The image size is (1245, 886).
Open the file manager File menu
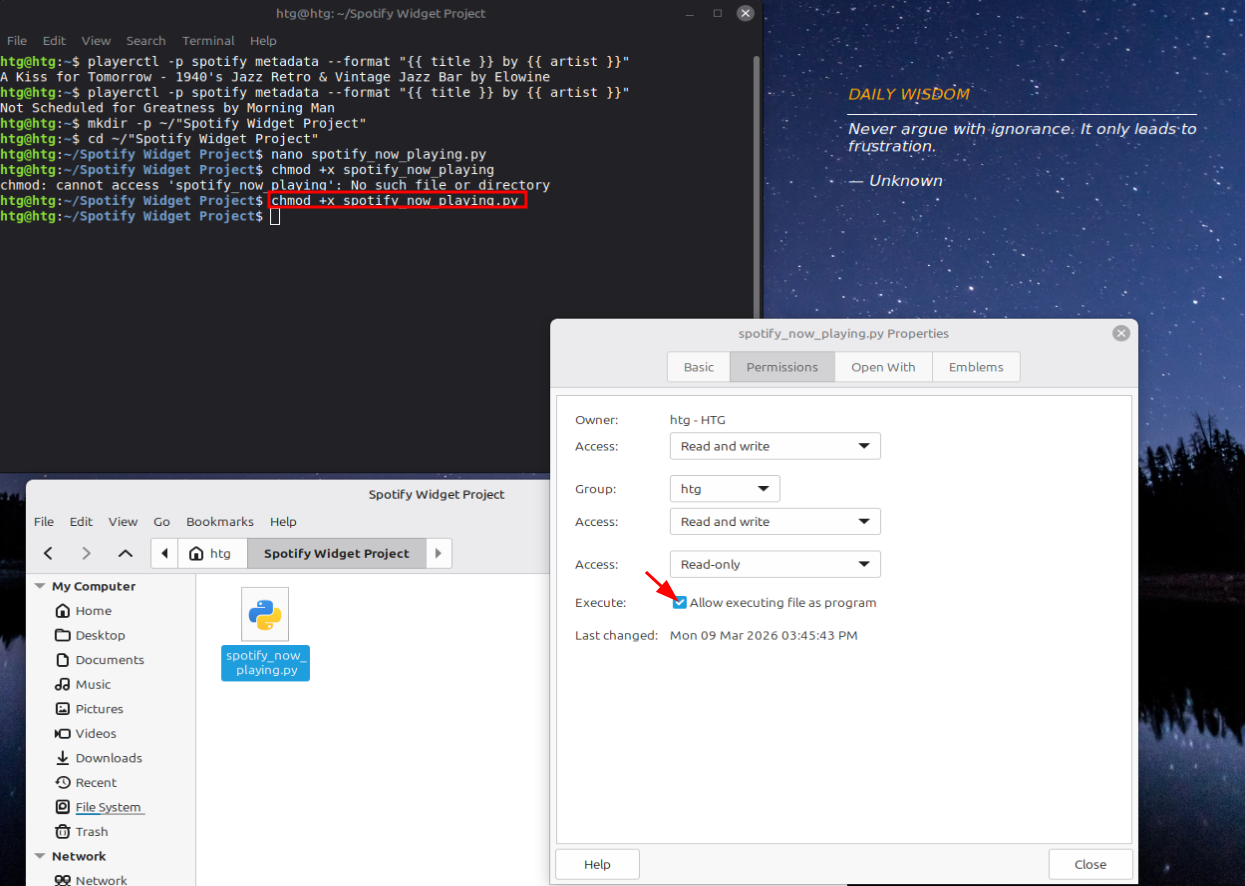click(44, 522)
